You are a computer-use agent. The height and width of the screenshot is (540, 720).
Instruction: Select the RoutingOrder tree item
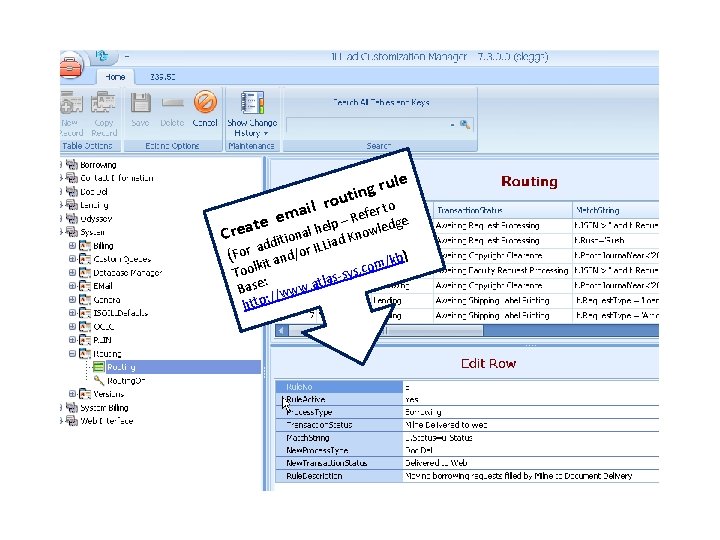tap(126, 381)
